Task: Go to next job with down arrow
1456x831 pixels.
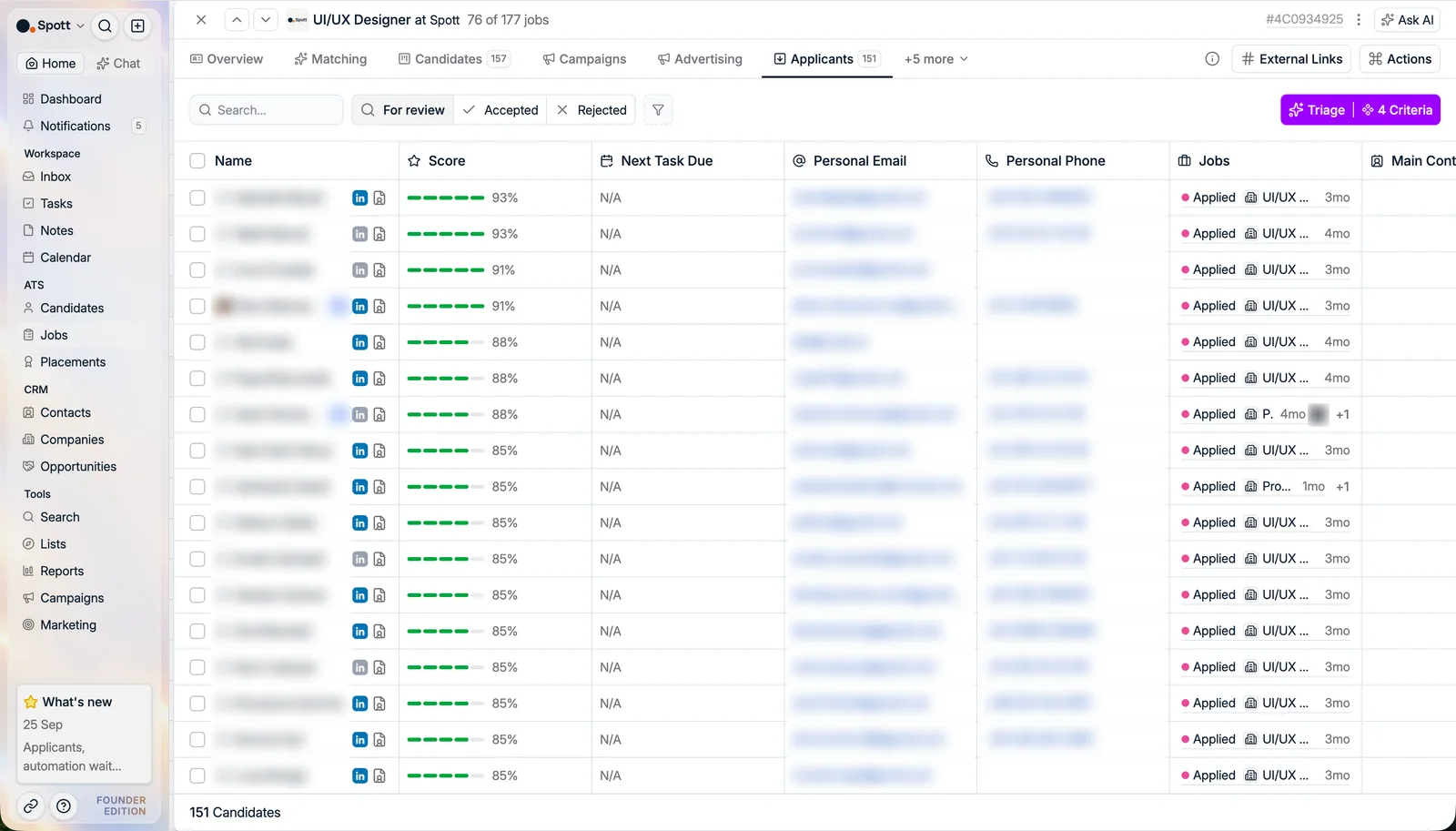Action: [x=265, y=19]
